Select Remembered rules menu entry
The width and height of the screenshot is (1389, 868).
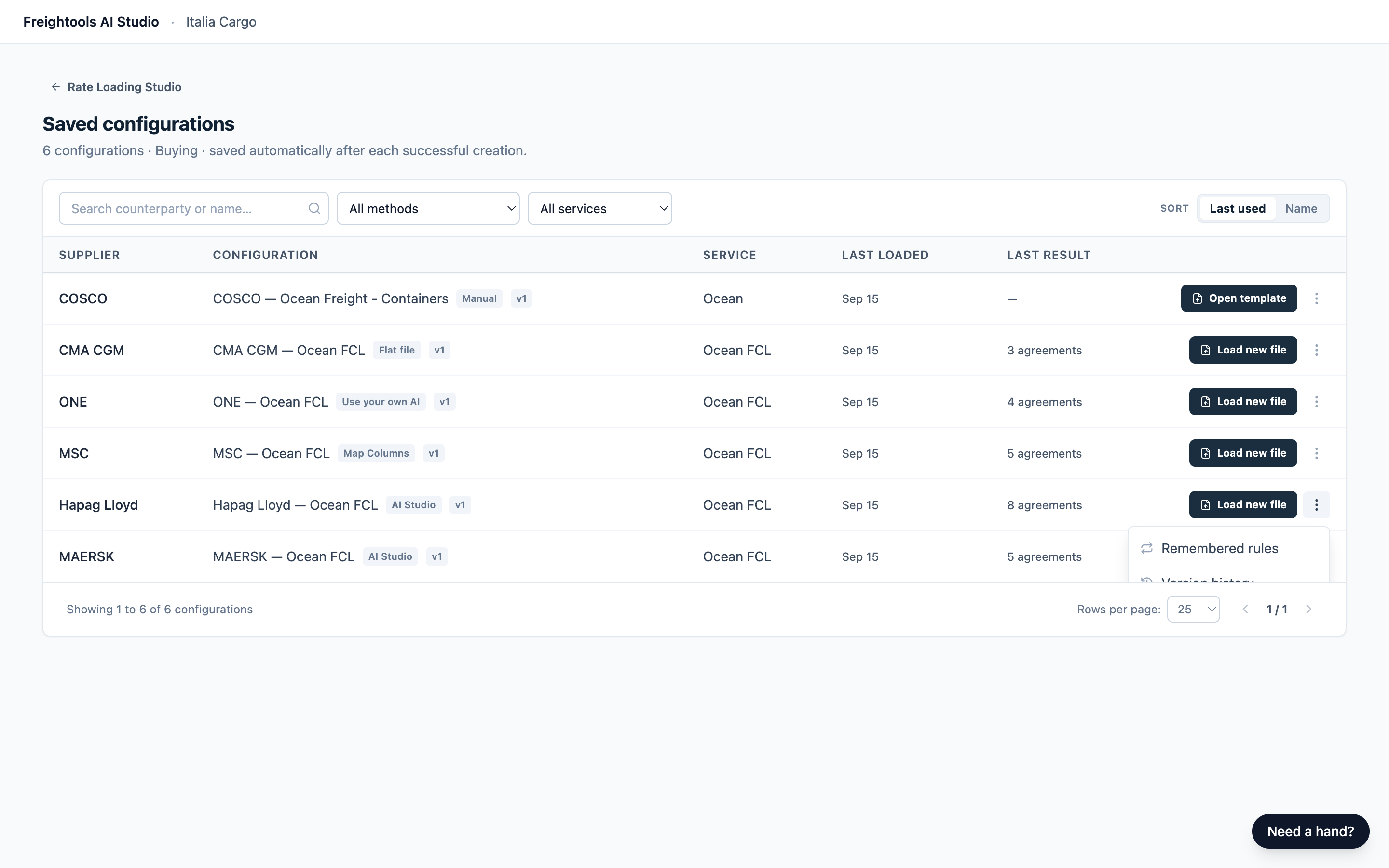[1228, 549]
